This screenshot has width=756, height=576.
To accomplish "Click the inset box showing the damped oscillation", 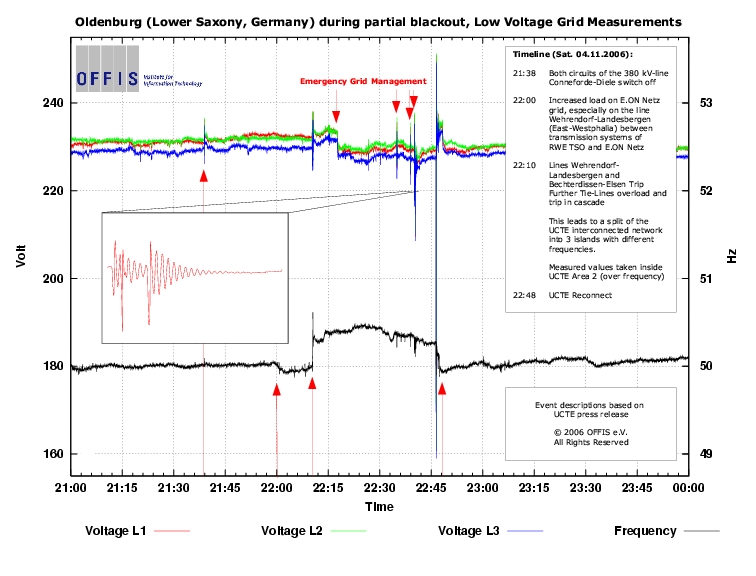I will tap(195, 269).
